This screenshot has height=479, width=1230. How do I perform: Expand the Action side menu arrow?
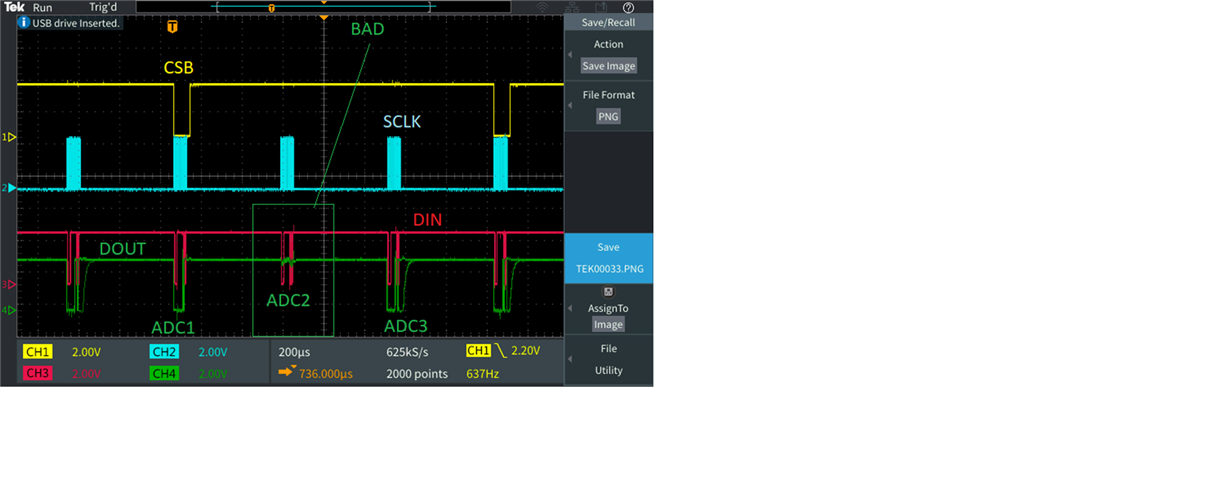pos(569,55)
